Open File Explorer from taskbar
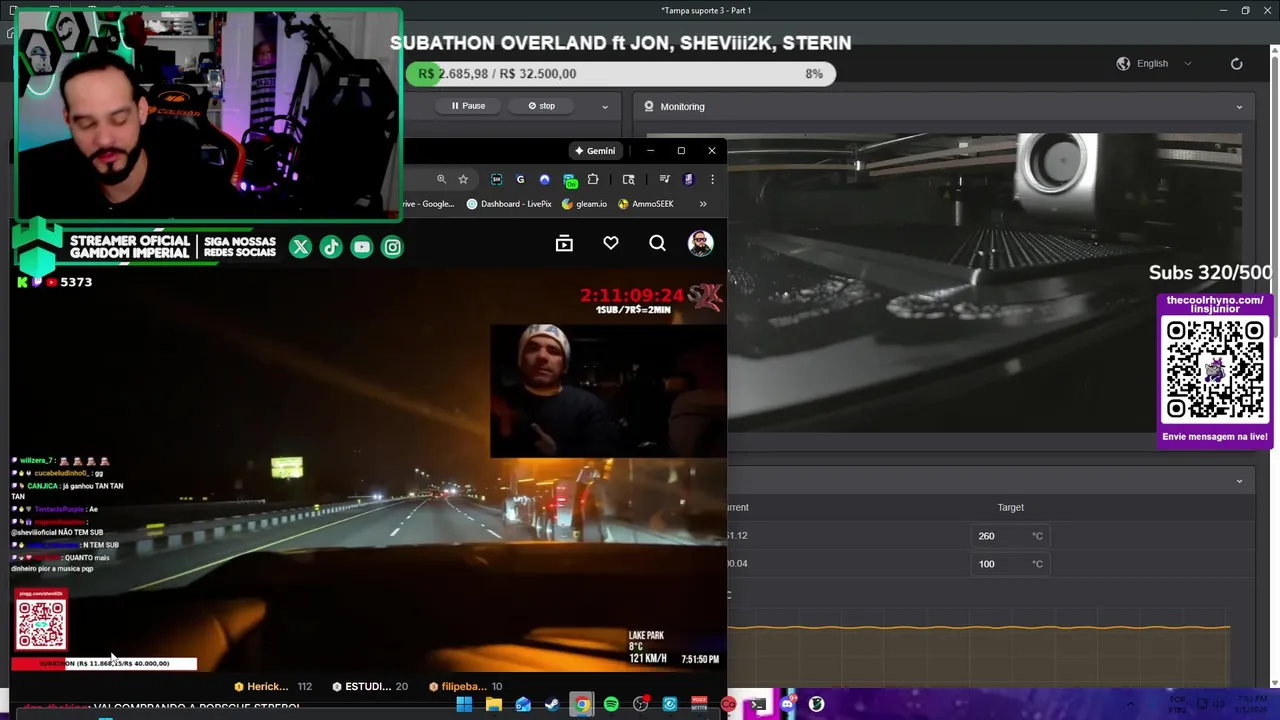 [494, 705]
